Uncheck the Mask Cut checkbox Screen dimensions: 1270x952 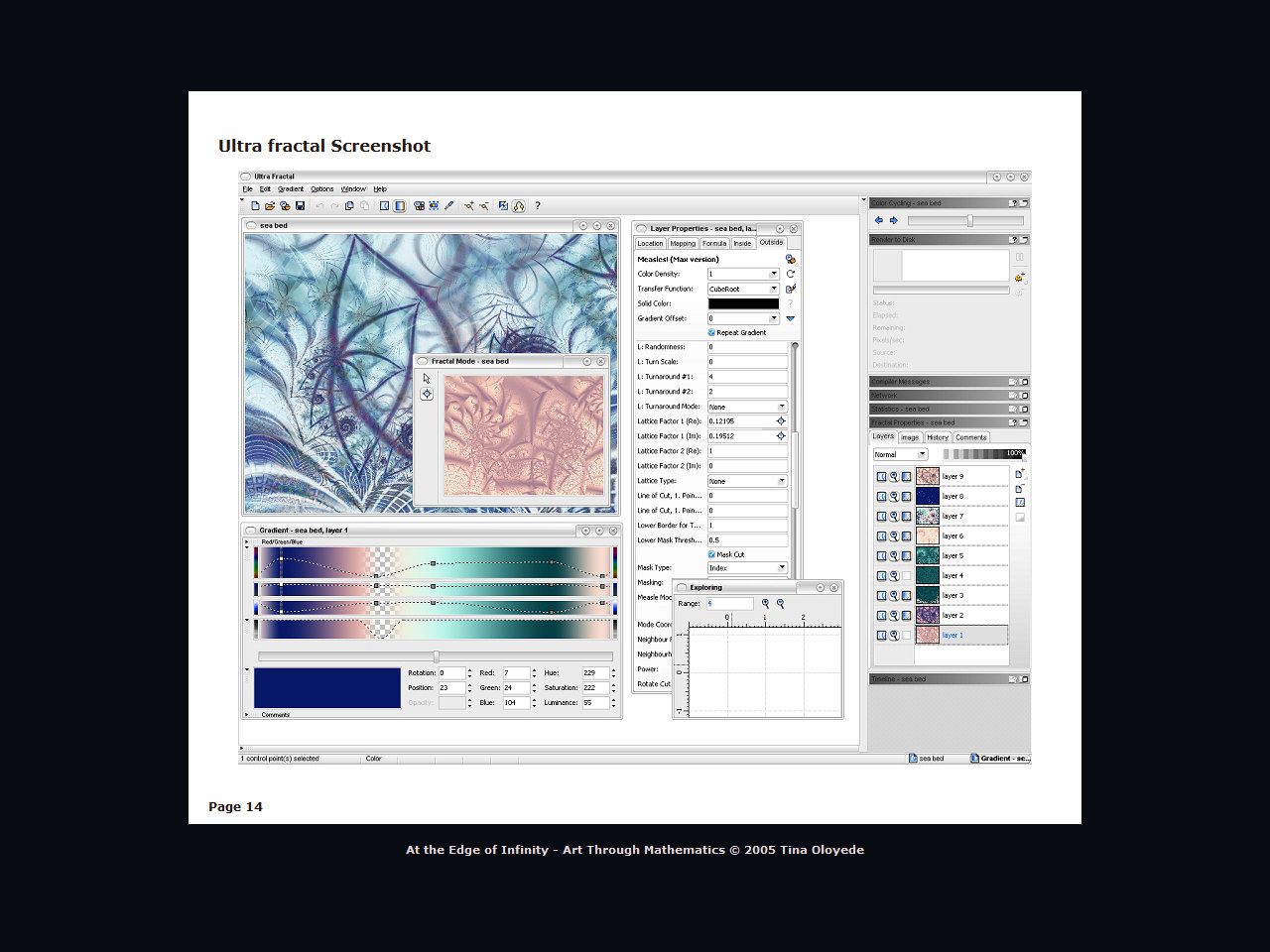click(711, 554)
